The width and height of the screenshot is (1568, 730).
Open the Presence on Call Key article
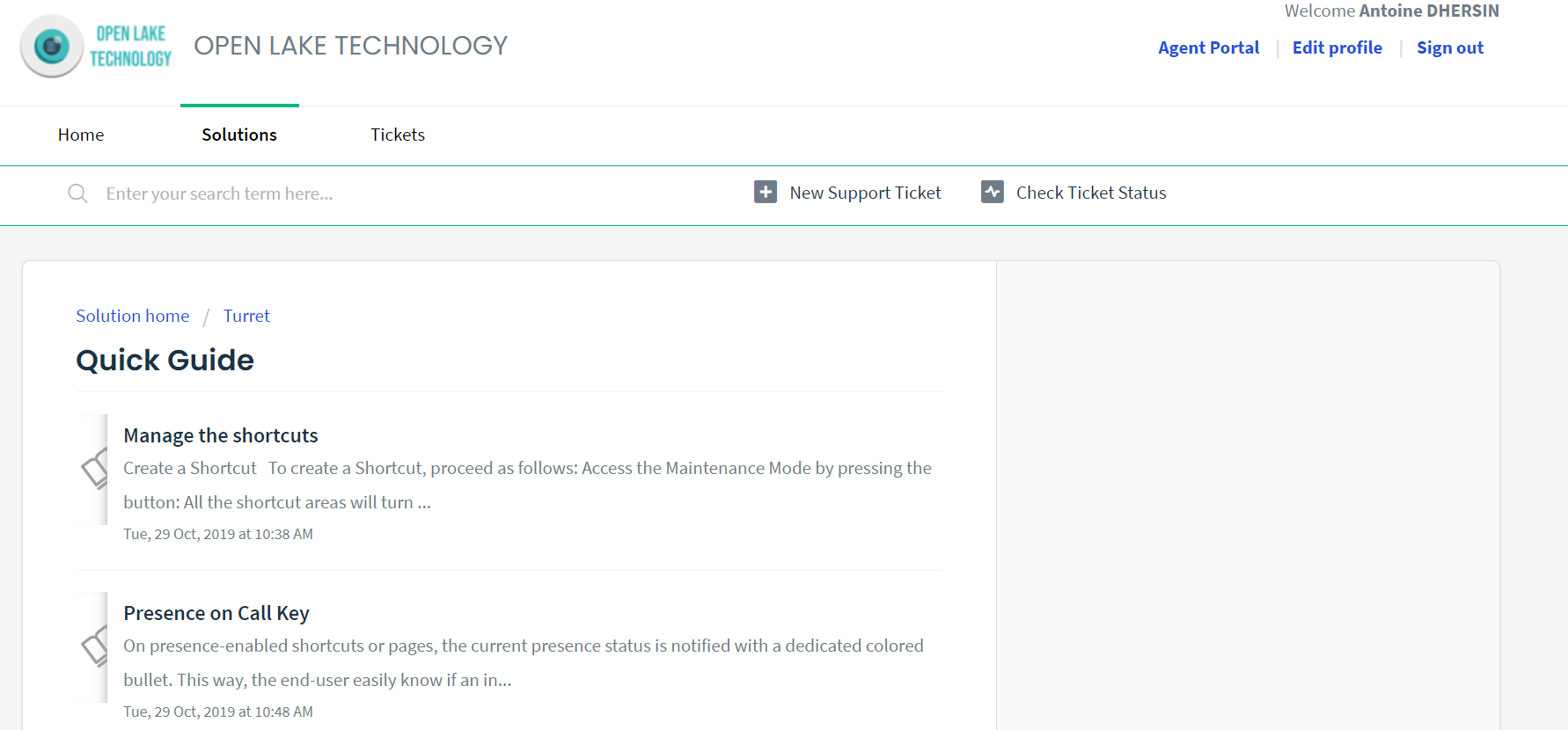pyautogui.click(x=216, y=613)
